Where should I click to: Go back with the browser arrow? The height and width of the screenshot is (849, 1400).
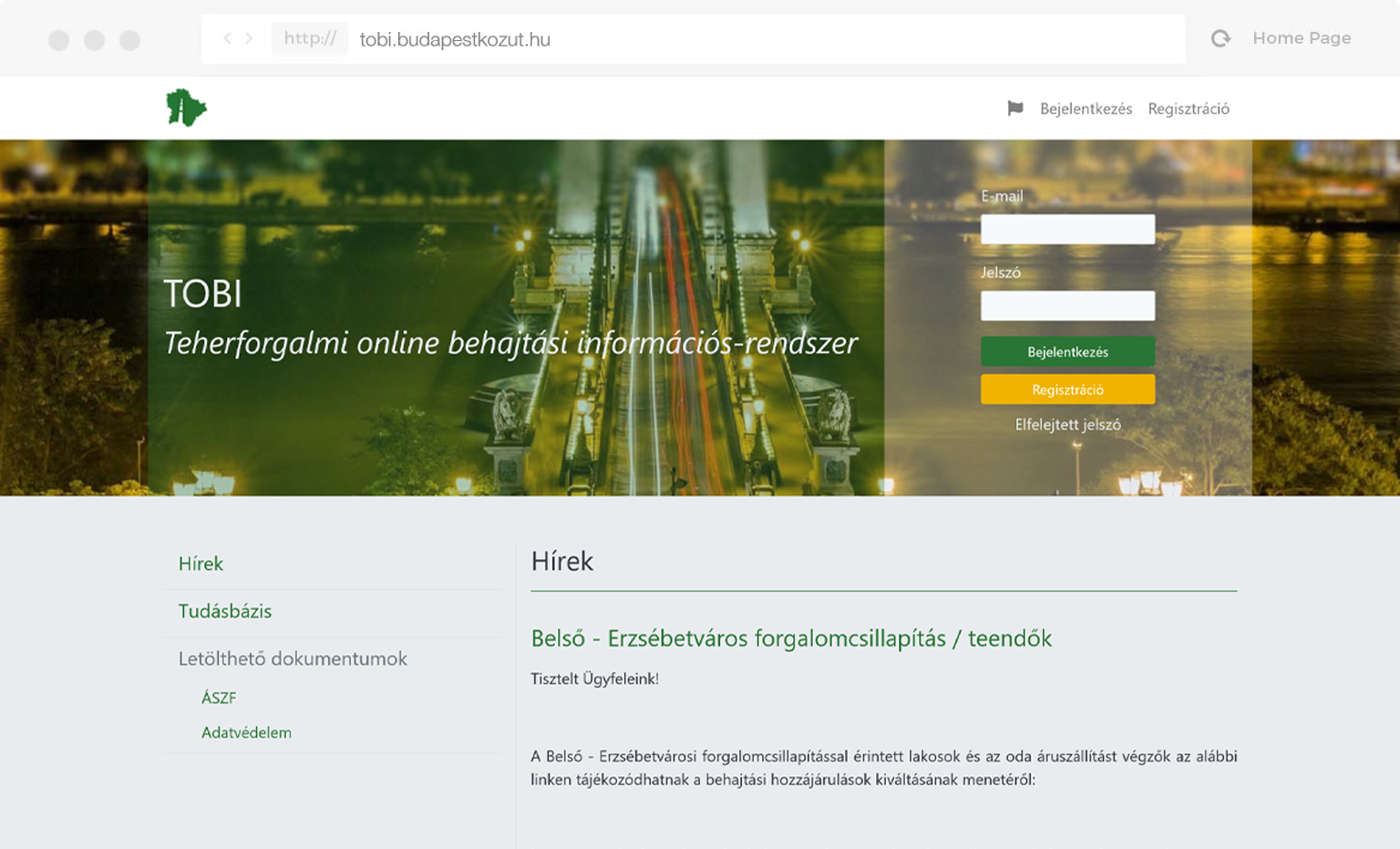pos(227,38)
